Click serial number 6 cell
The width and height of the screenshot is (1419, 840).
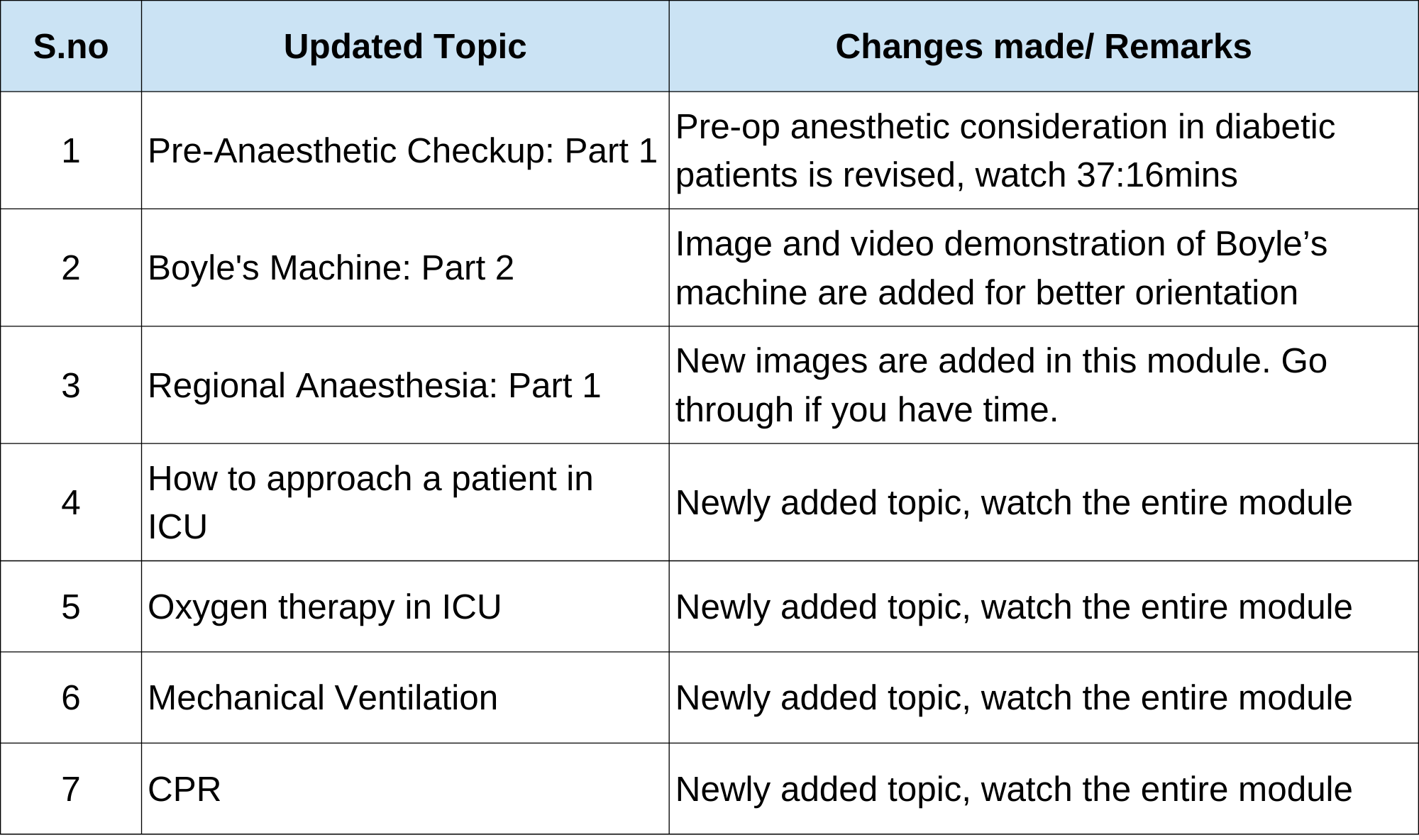(x=71, y=698)
